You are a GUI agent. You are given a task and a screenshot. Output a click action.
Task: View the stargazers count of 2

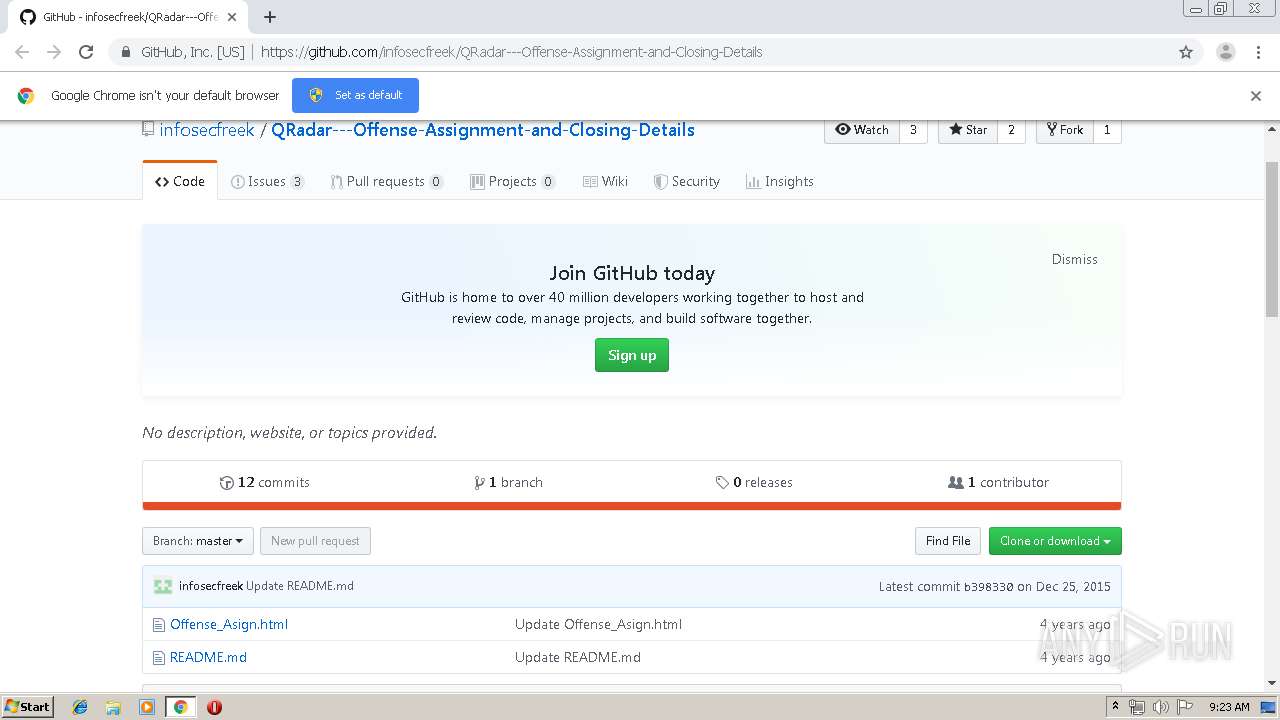pyautogui.click(x=1011, y=130)
